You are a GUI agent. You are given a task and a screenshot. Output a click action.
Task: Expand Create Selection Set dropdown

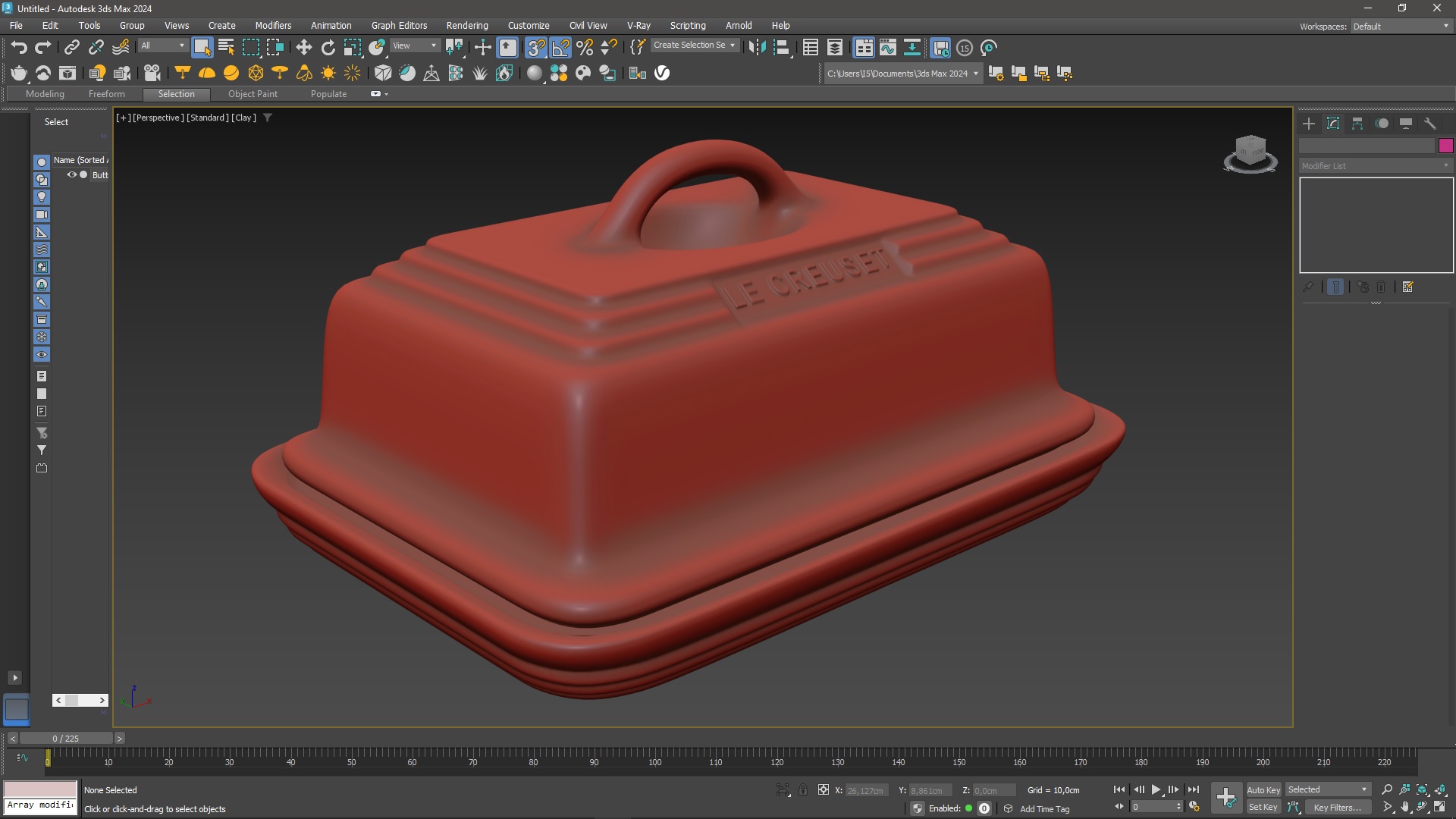click(x=695, y=45)
